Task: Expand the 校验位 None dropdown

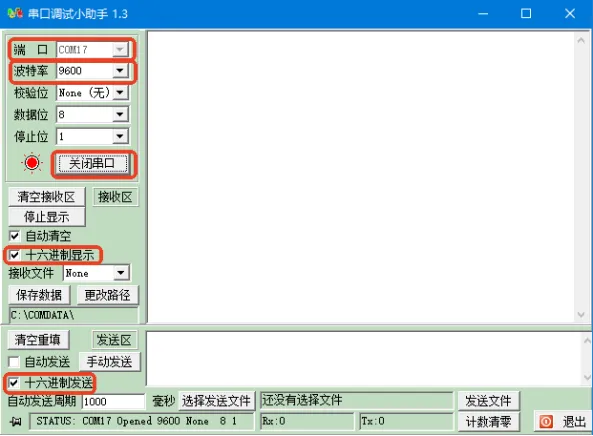Action: coord(120,92)
